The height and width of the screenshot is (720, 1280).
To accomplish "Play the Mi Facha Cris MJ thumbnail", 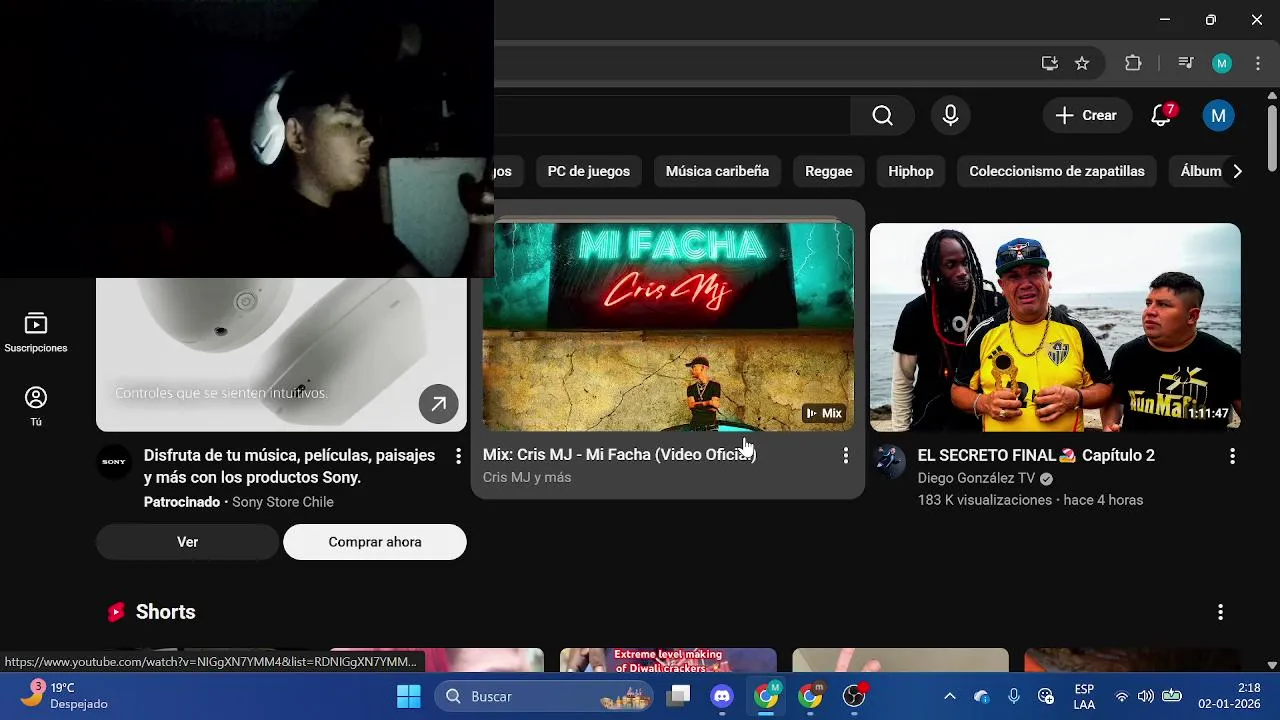I will coord(668,327).
